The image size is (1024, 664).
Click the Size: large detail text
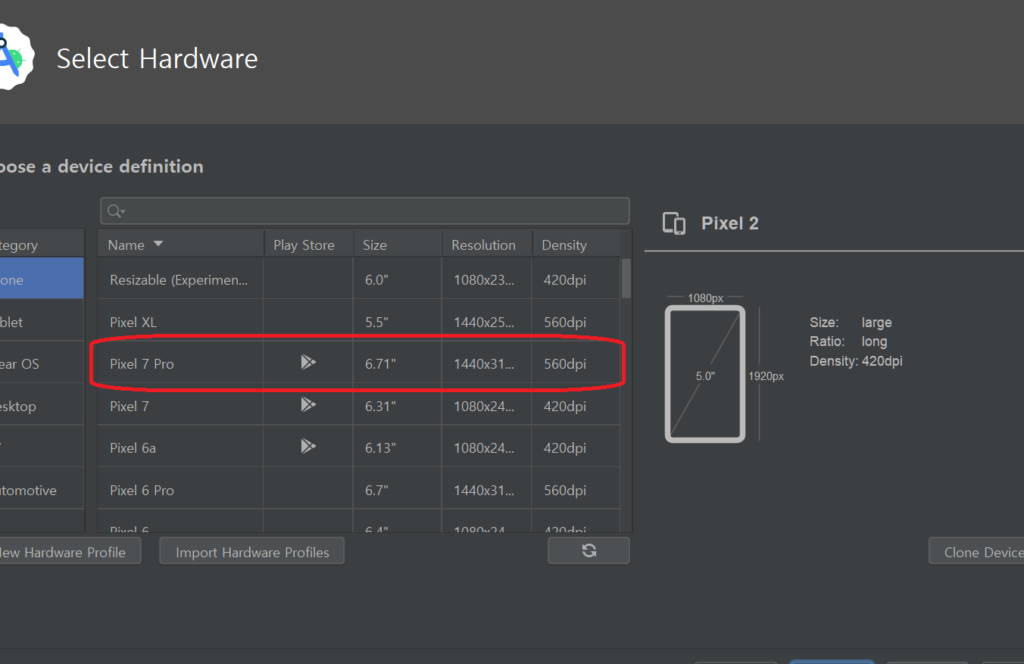point(850,323)
